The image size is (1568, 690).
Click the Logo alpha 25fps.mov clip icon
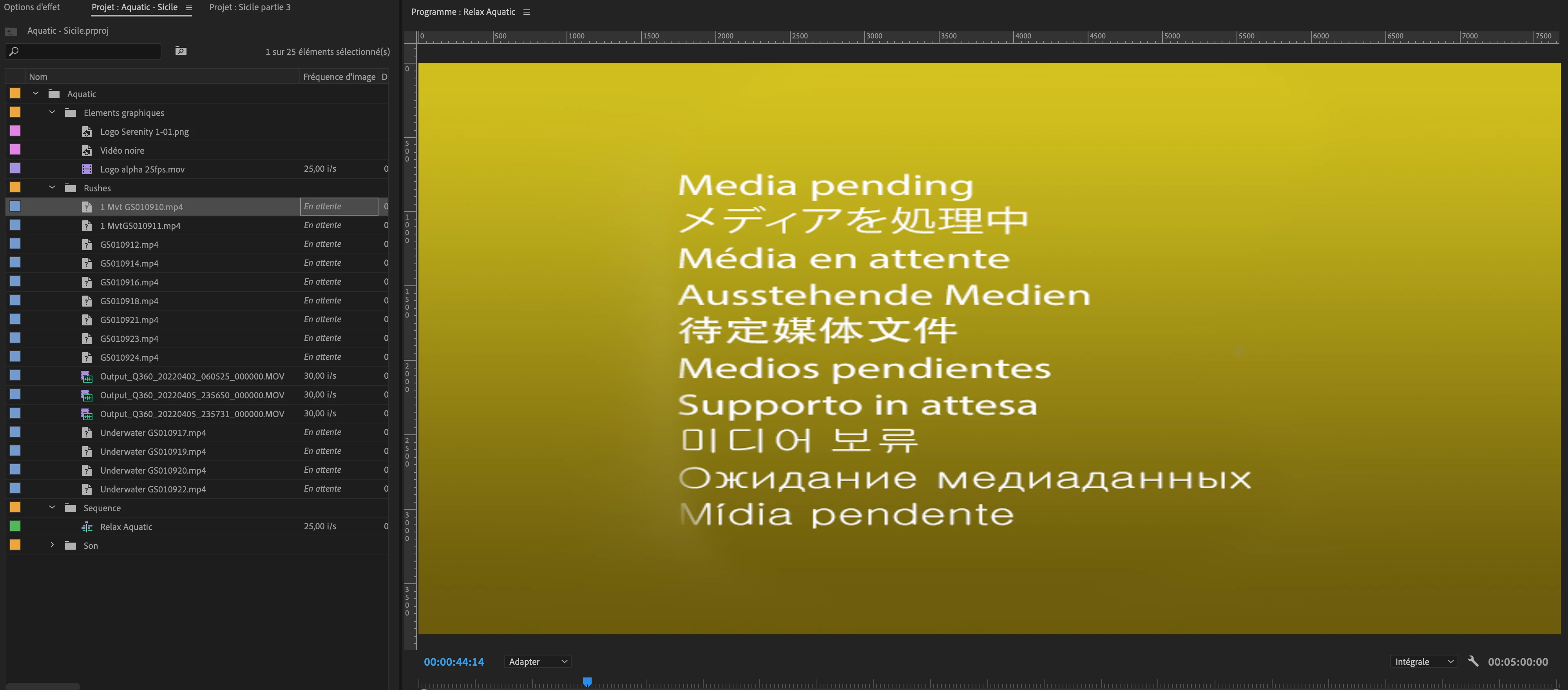coord(87,169)
